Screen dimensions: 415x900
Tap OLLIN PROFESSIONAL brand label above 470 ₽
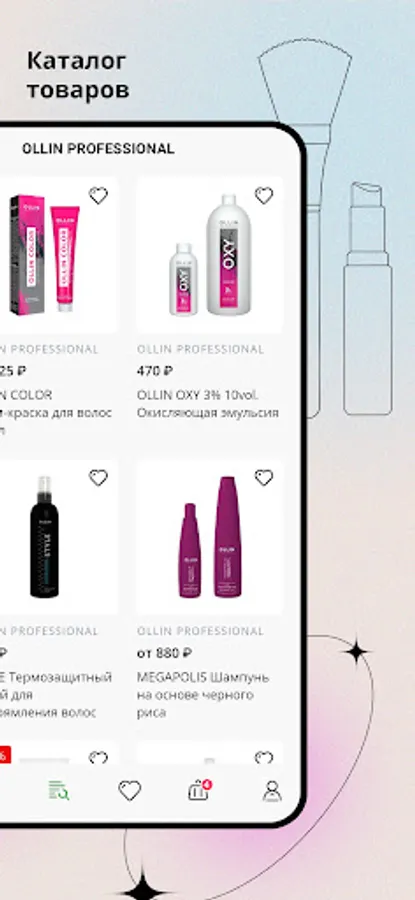point(200,349)
